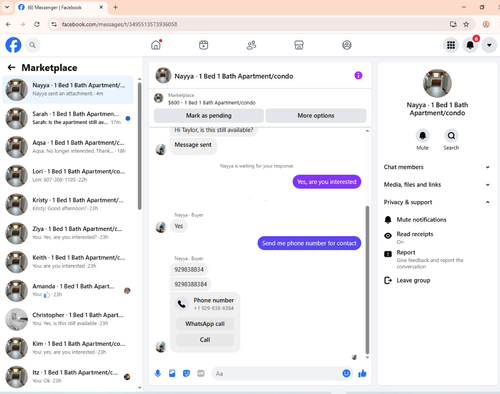Open the notifications bell with badge

coord(470,45)
